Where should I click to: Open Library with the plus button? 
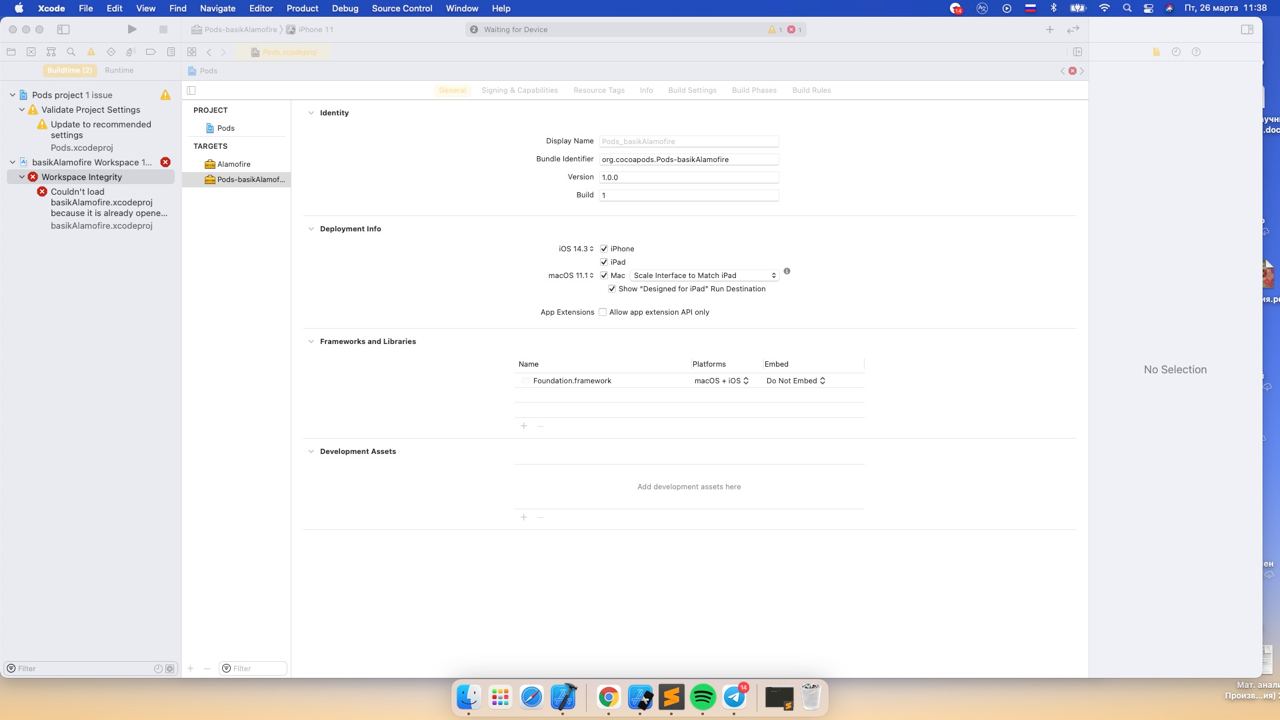point(1050,29)
